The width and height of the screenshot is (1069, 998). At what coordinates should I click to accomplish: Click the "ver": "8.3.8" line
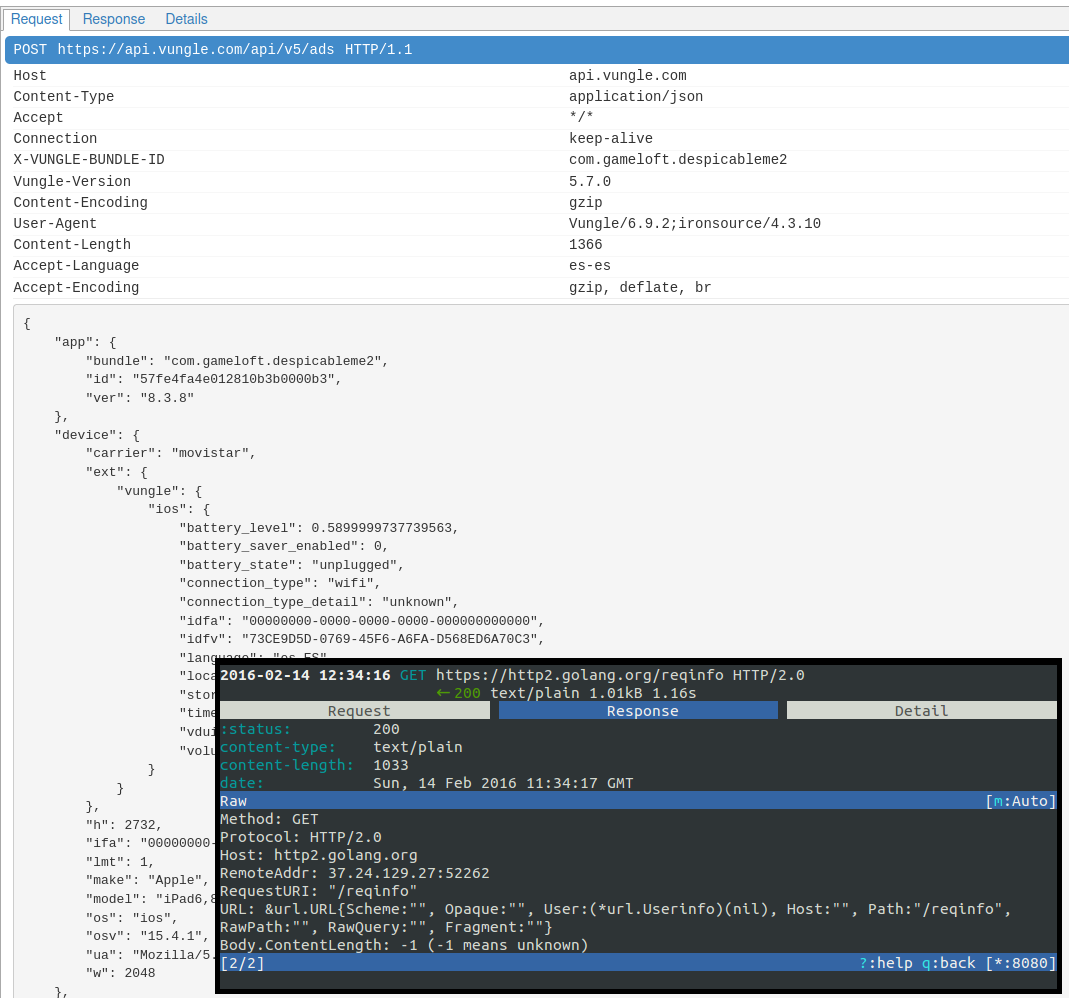[140, 398]
